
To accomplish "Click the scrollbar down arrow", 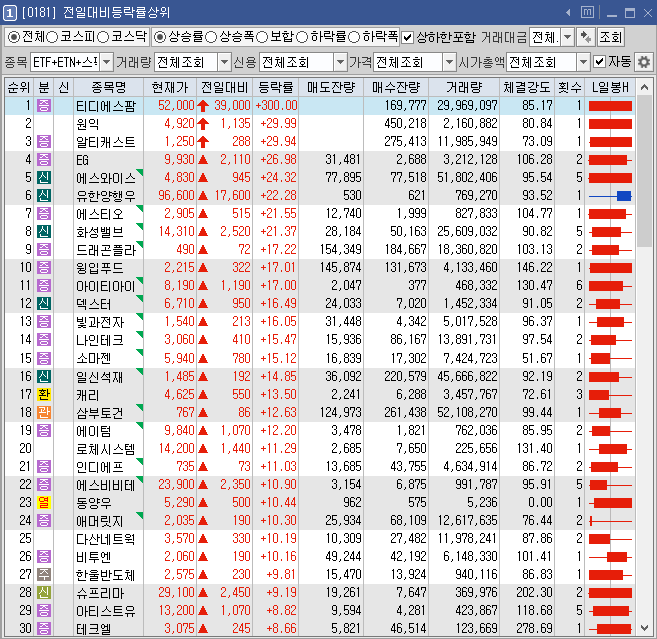I will [x=644, y=628].
